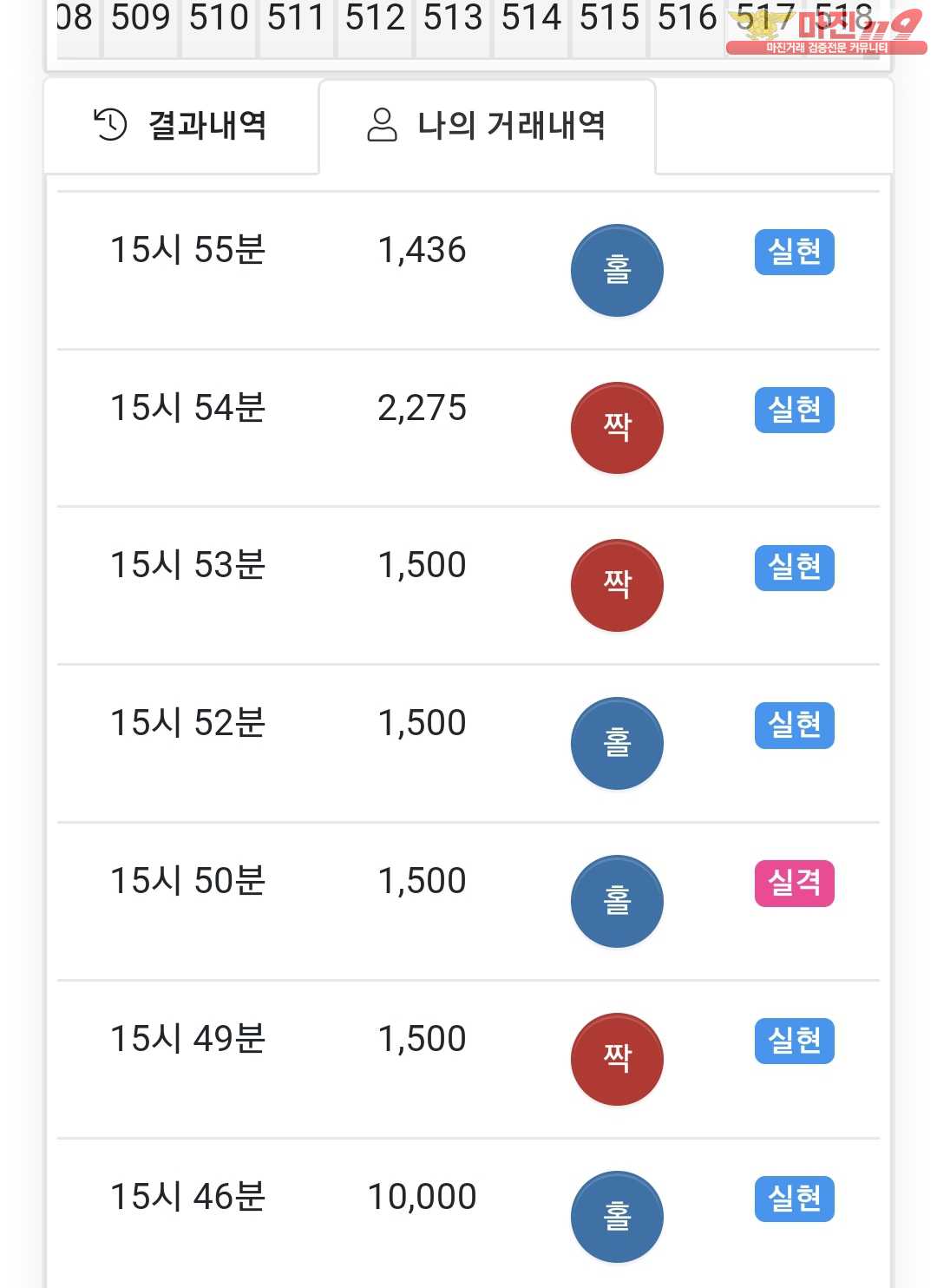
Task: Click the 15시 54분 time entry
Action: [x=187, y=408]
